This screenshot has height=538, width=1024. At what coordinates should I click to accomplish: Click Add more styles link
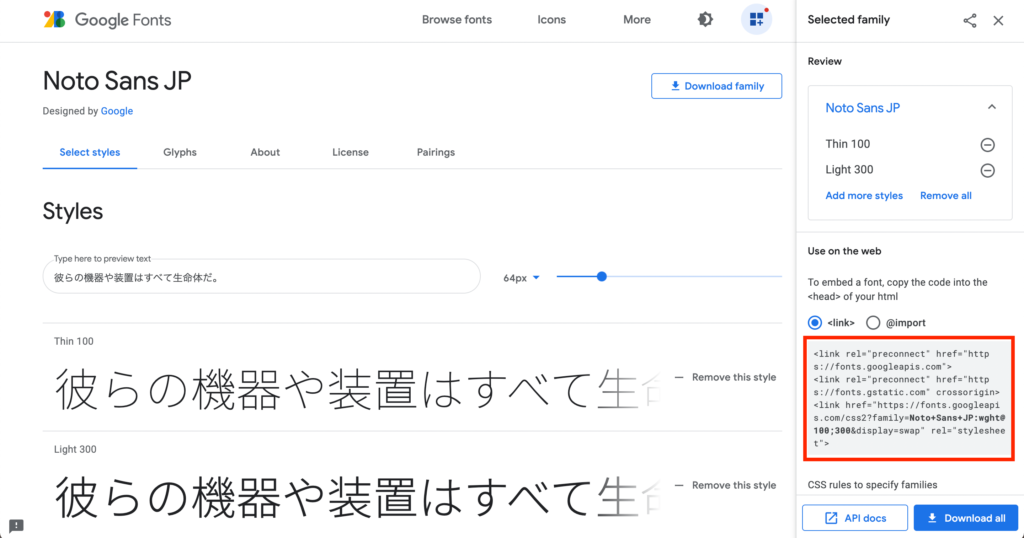pos(864,195)
